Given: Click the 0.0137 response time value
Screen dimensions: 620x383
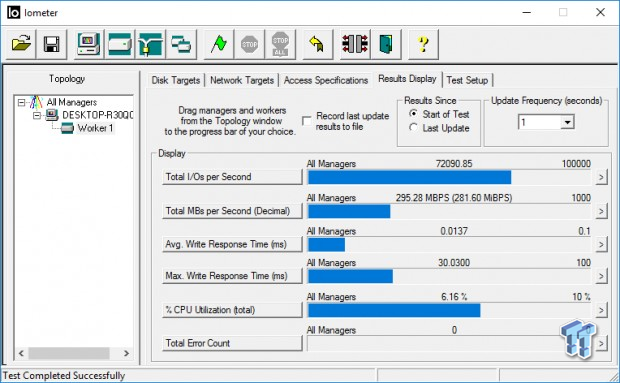Looking at the screenshot, I should coord(454,231).
